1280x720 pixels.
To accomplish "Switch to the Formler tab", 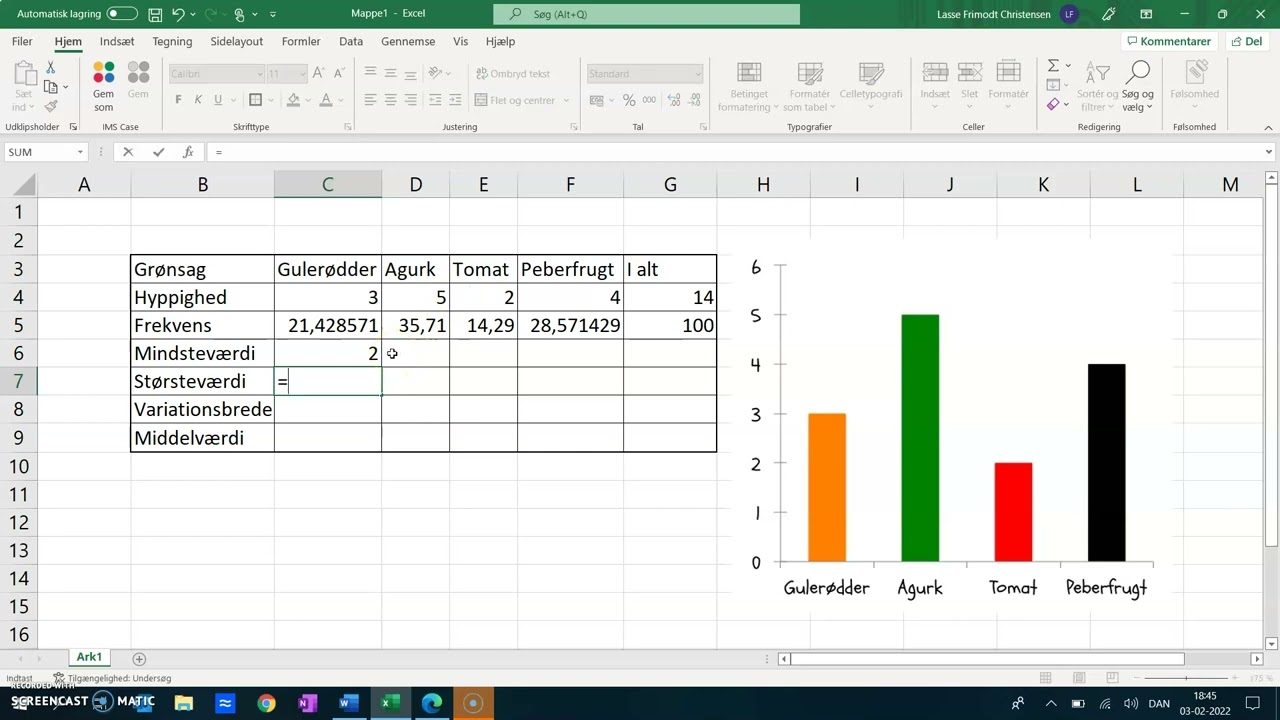I will pyautogui.click(x=301, y=42).
